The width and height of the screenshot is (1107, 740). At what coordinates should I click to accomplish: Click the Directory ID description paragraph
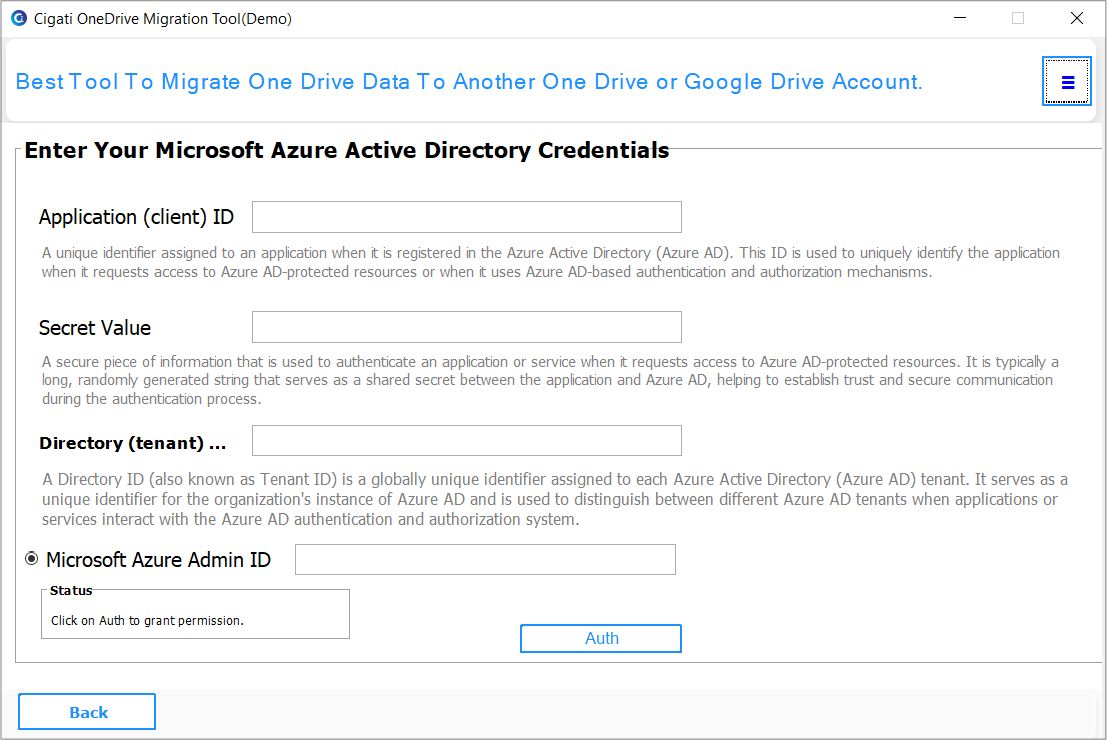point(554,499)
